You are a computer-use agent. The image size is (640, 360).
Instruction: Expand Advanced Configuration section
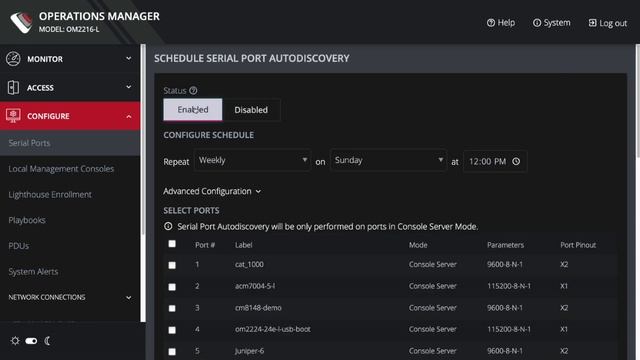[212, 191]
